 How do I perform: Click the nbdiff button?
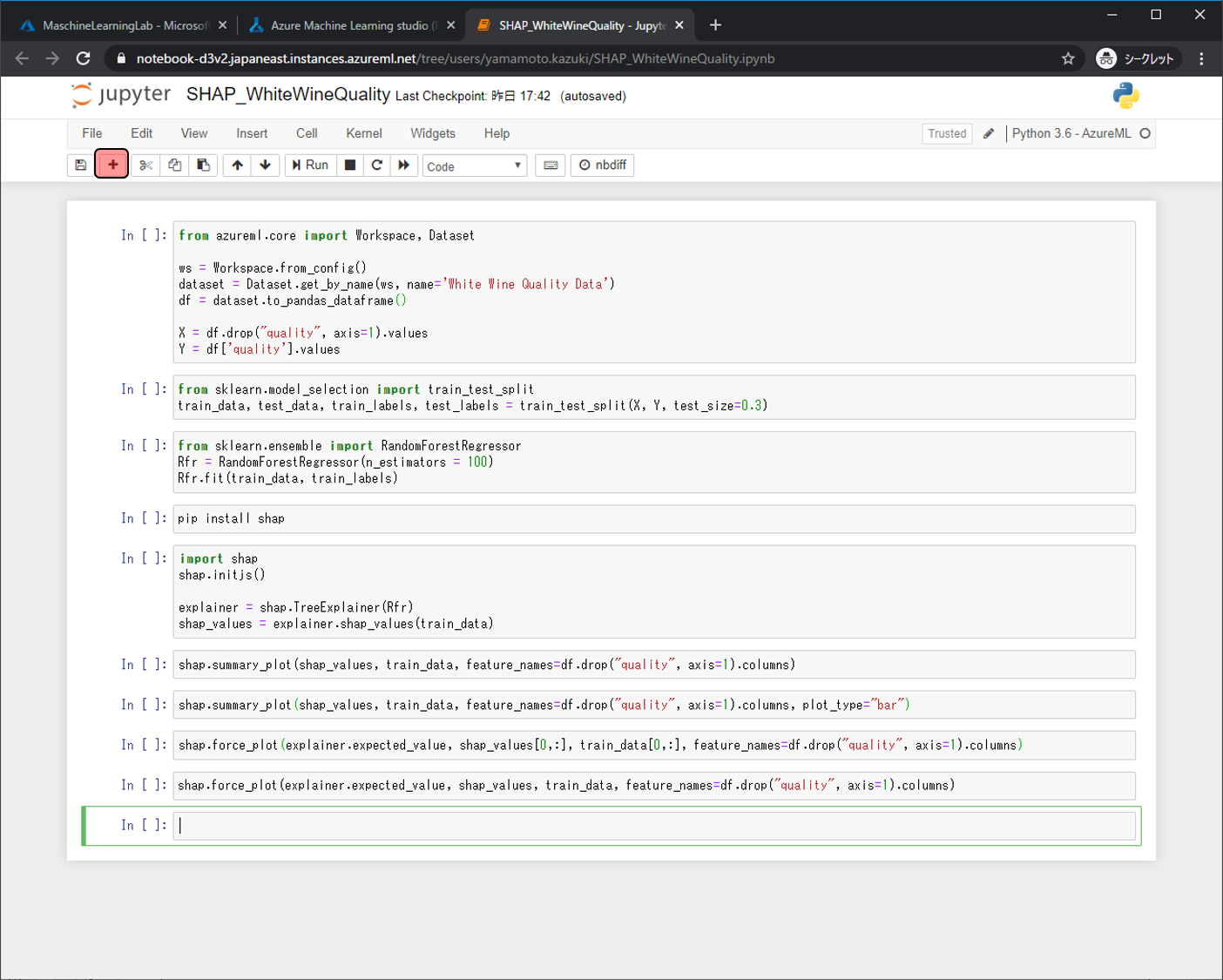pos(602,166)
